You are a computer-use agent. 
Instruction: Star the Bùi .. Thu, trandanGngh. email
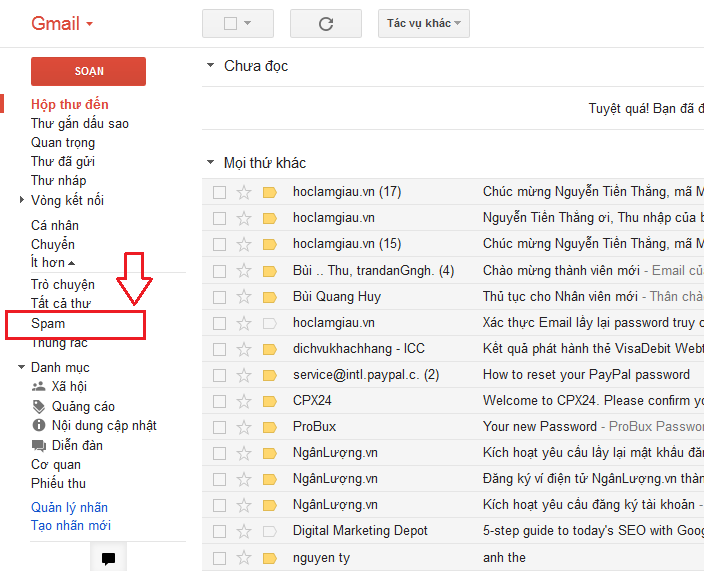(244, 271)
